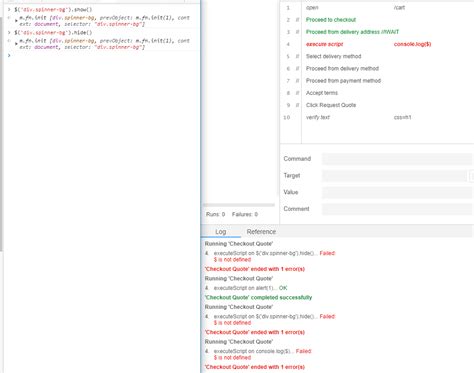This screenshot has height=373, width=474.
Task: Select the '/cart' target in row 1
Action: pyautogui.click(x=399, y=8)
